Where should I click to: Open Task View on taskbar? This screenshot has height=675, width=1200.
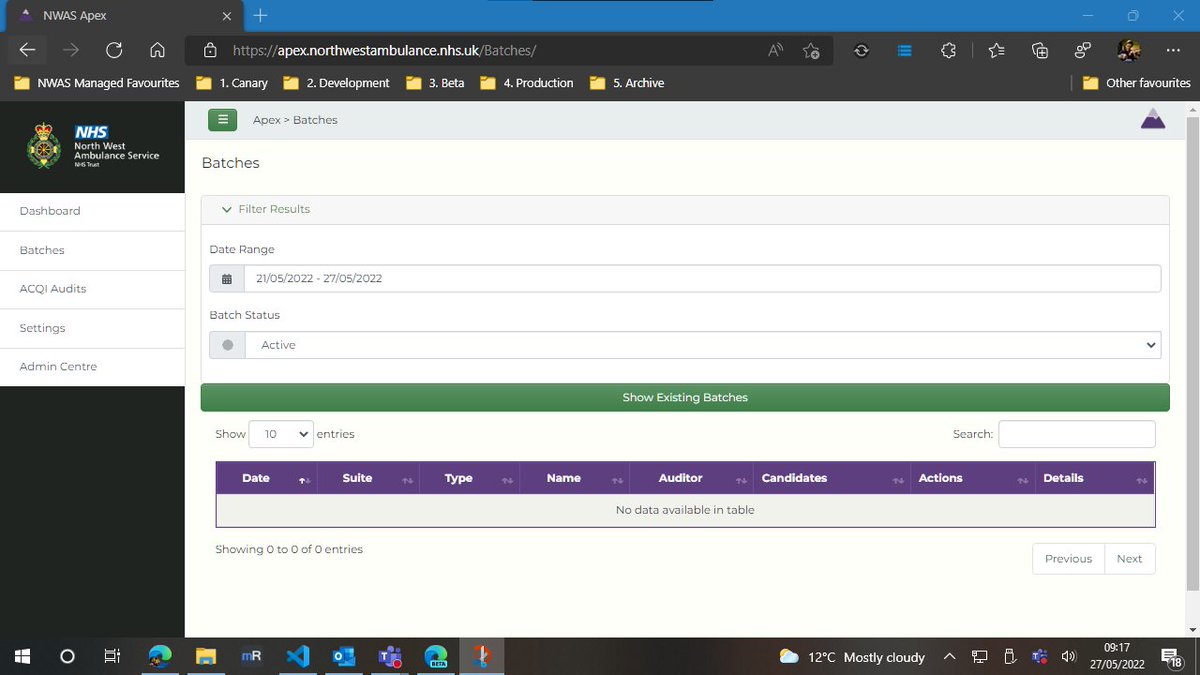tap(113, 657)
